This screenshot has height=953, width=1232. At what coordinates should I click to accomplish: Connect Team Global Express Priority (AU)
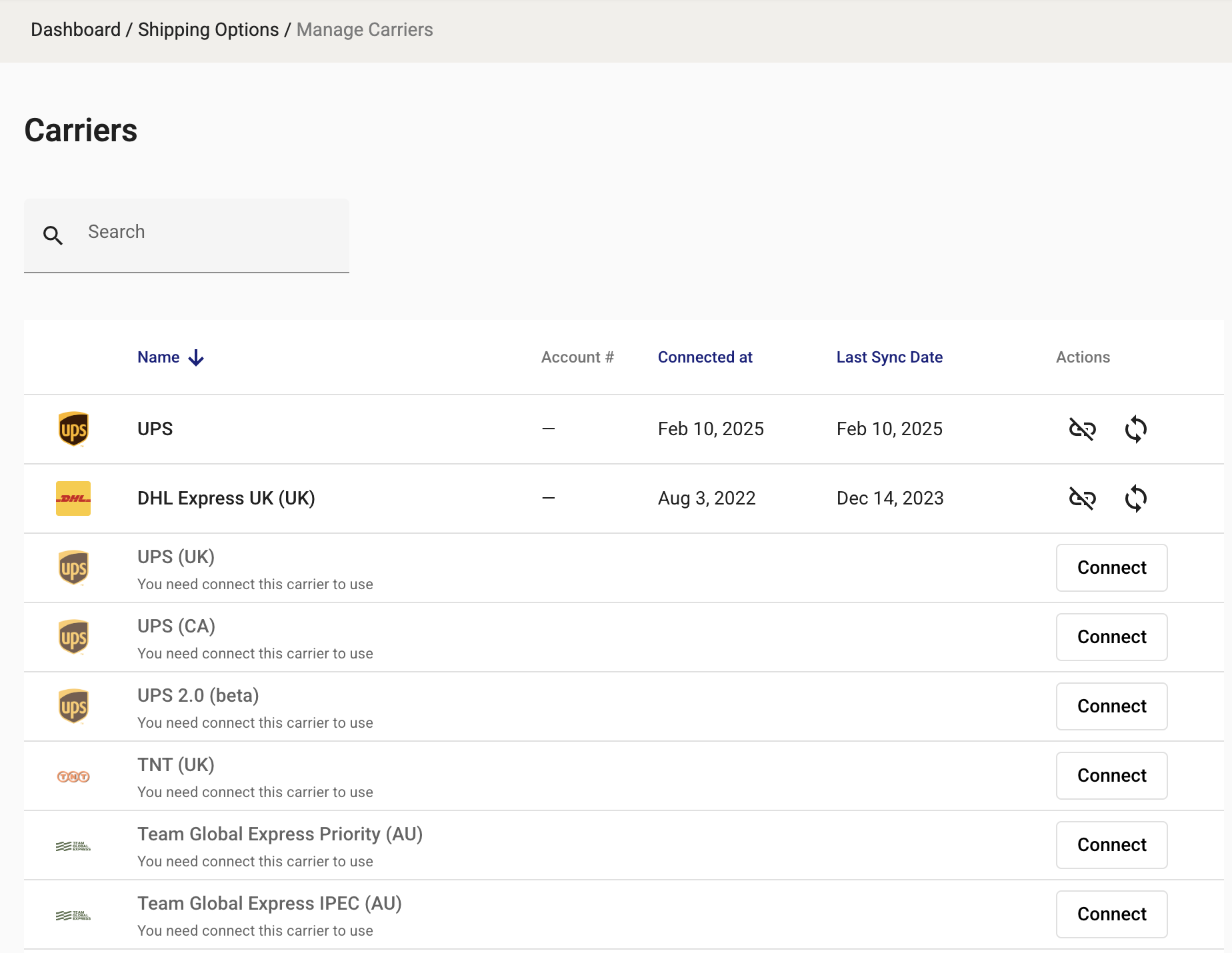click(1112, 845)
